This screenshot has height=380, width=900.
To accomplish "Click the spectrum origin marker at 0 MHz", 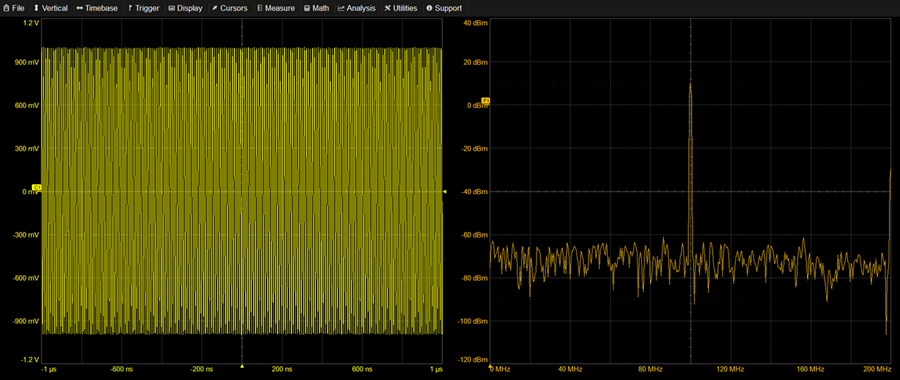I will [x=490, y=365].
